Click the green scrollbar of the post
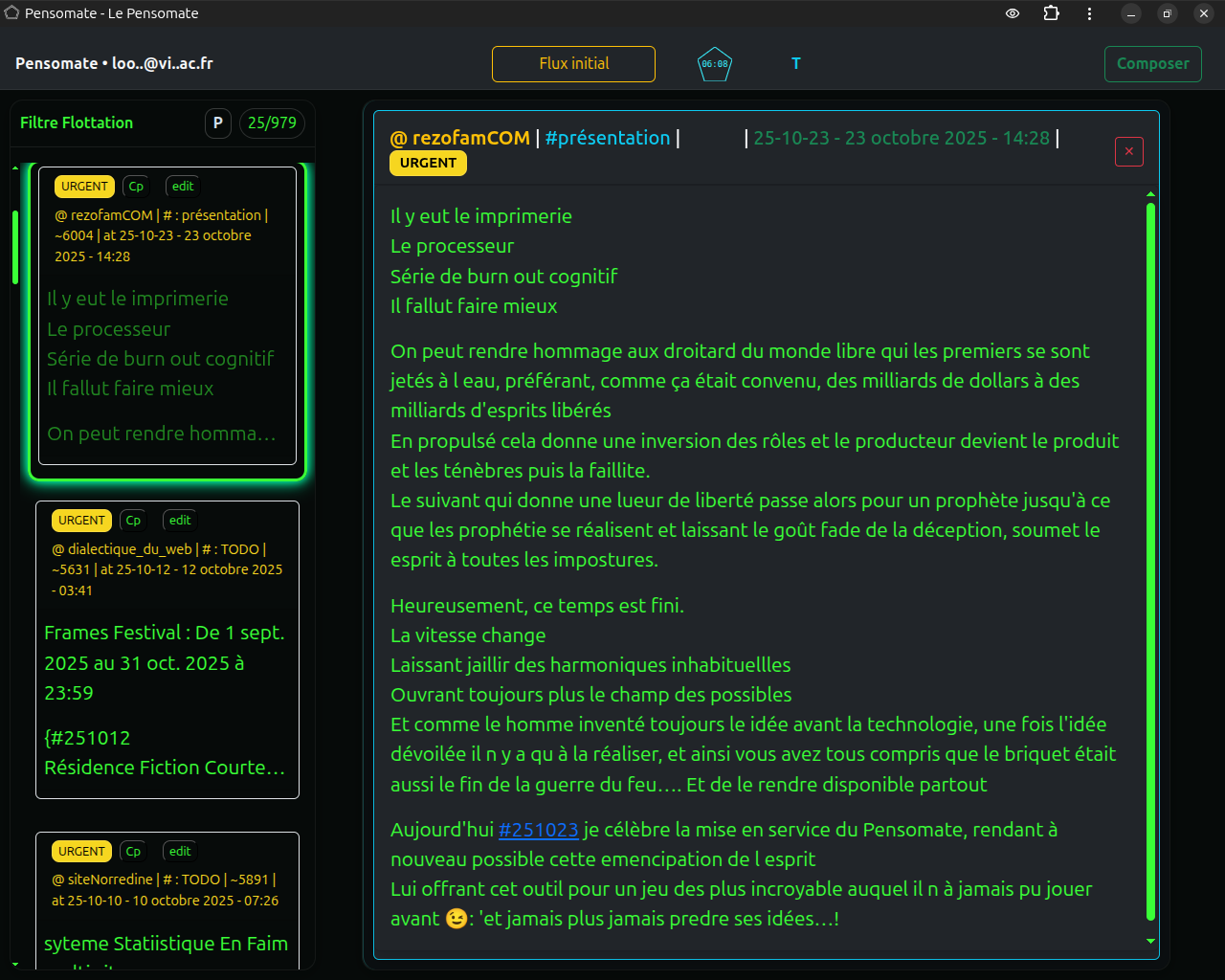This screenshot has height=980, width=1225. [x=1149, y=565]
